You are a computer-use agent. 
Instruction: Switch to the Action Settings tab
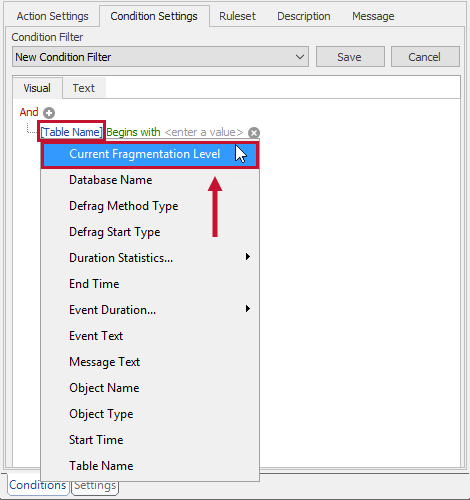pyautogui.click(x=53, y=16)
